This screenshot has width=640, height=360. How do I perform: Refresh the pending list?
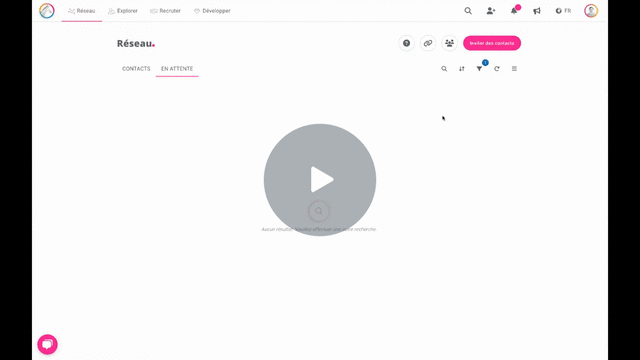497,69
